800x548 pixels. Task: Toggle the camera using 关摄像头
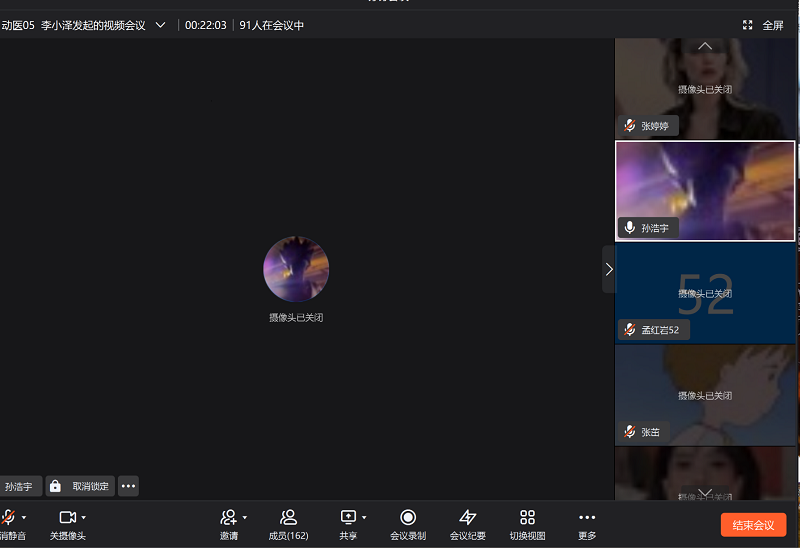[67, 517]
